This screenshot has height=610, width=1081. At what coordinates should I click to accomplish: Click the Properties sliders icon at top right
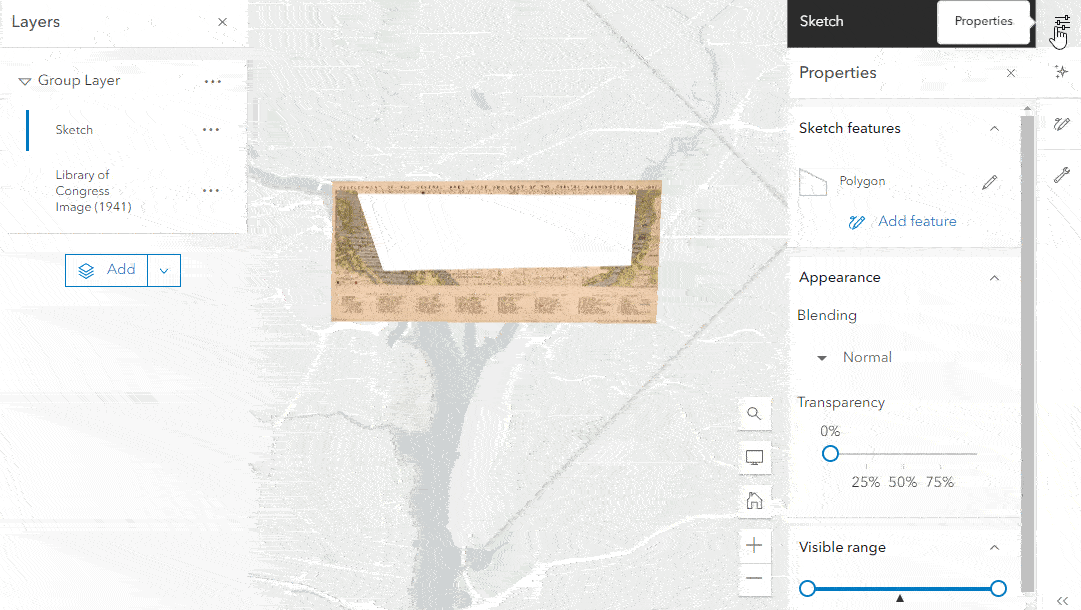point(1059,24)
